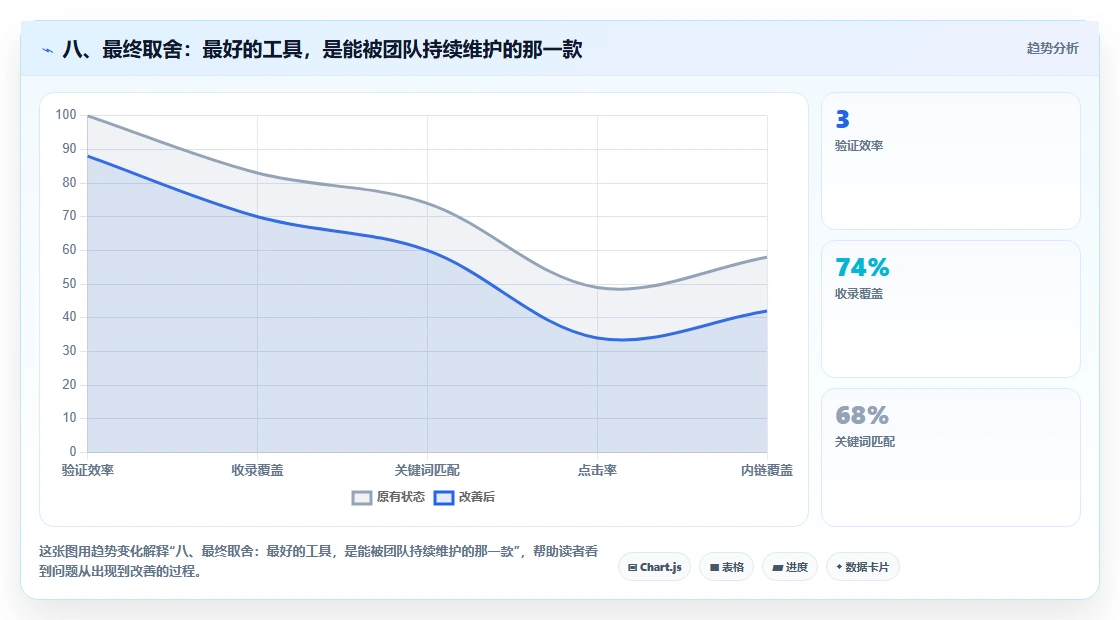Click the 验证效率 label under 3

coord(859,146)
